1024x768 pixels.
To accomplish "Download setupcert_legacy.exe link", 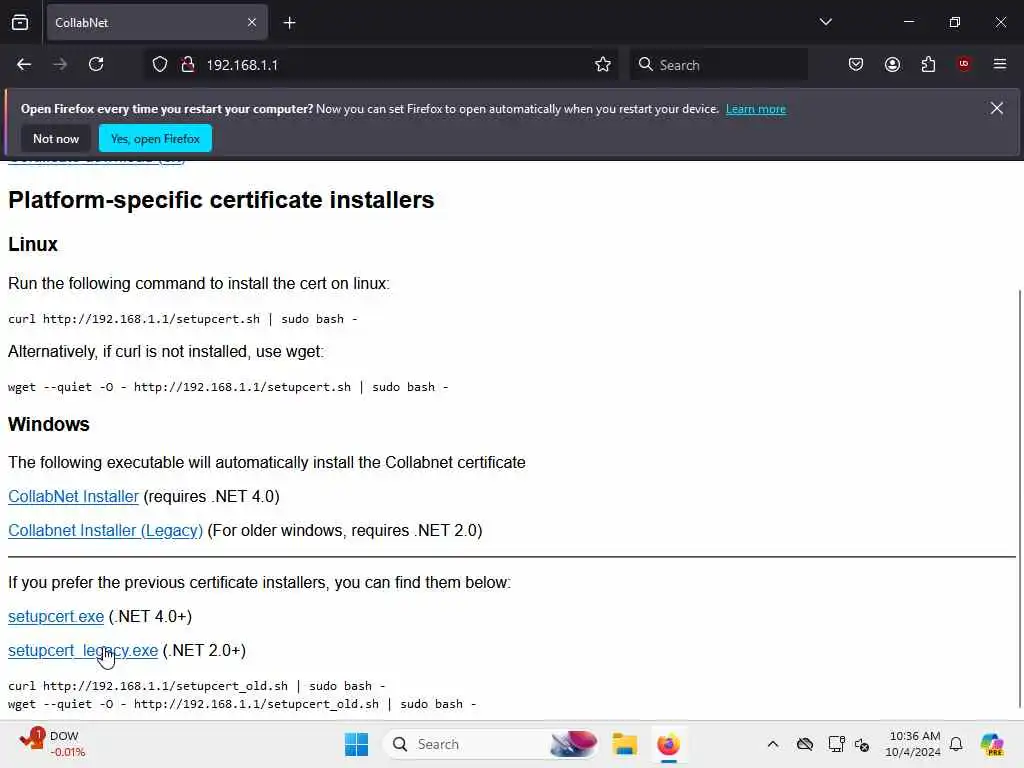I will pos(83,650).
